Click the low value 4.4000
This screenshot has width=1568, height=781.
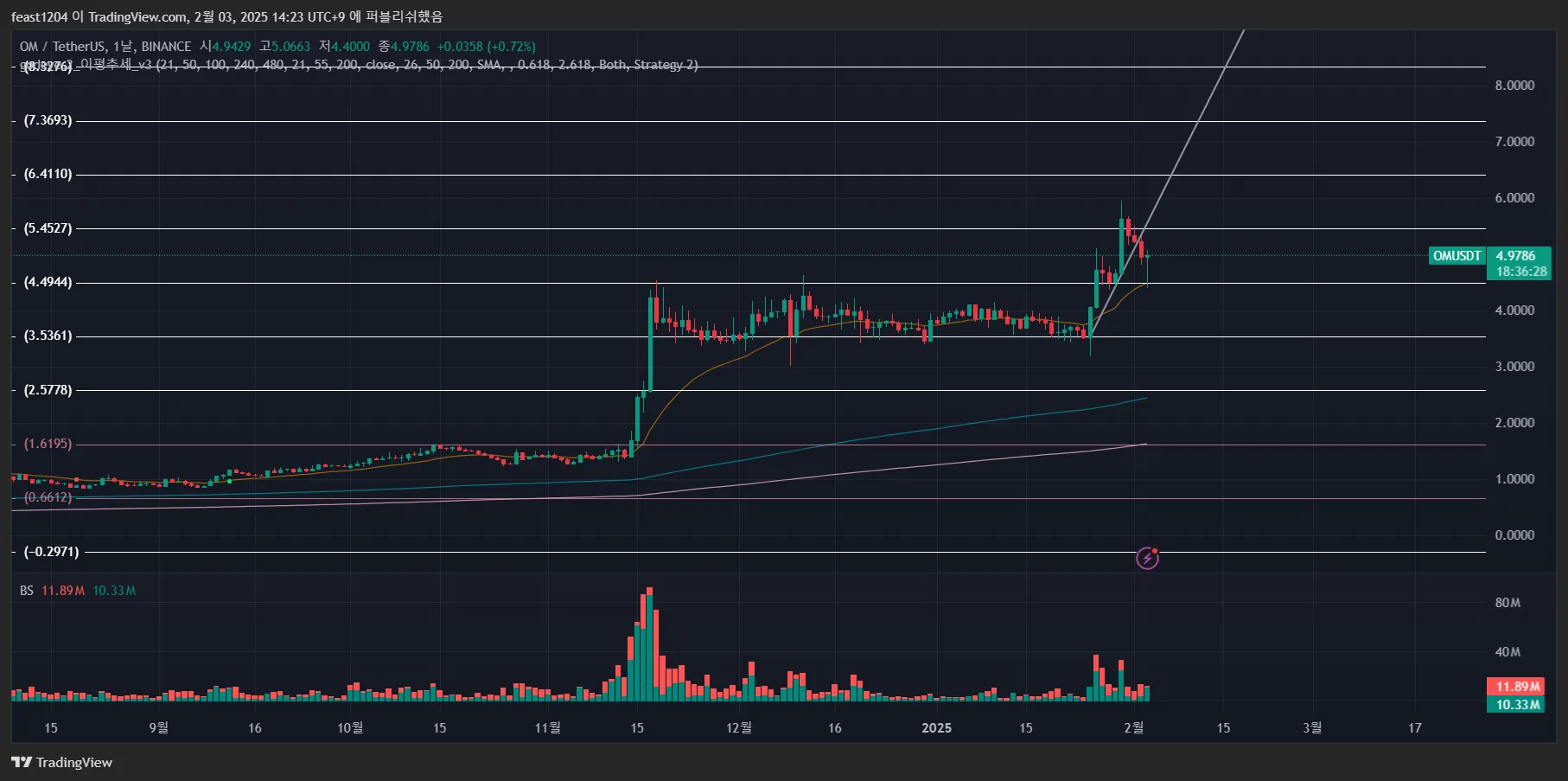click(350, 47)
